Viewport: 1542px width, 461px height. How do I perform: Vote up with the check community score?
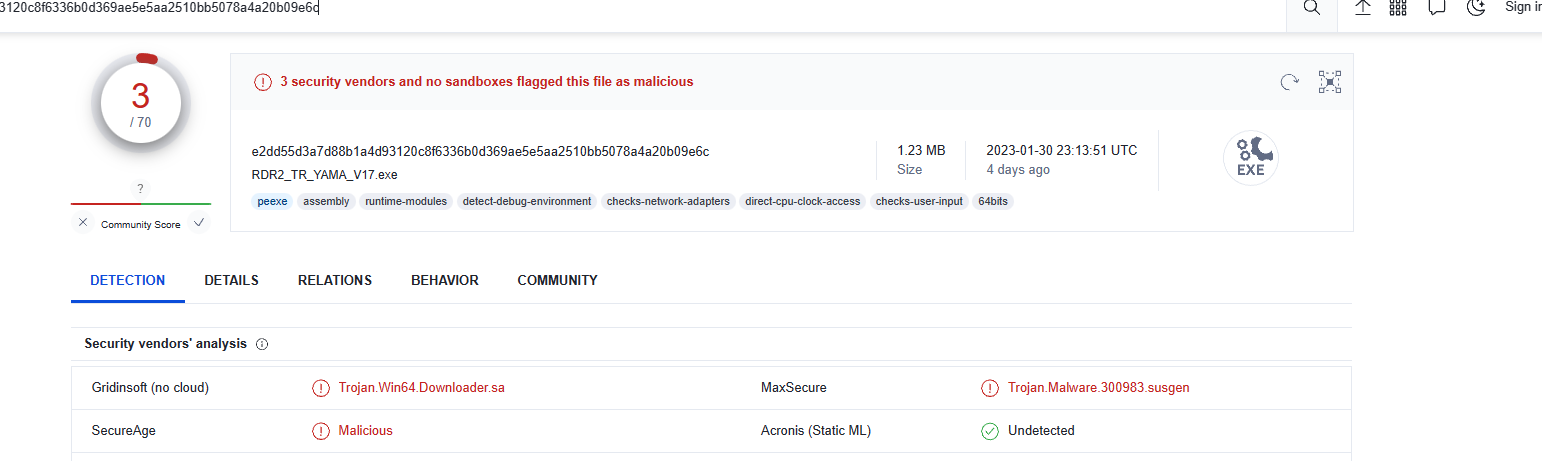click(x=199, y=223)
